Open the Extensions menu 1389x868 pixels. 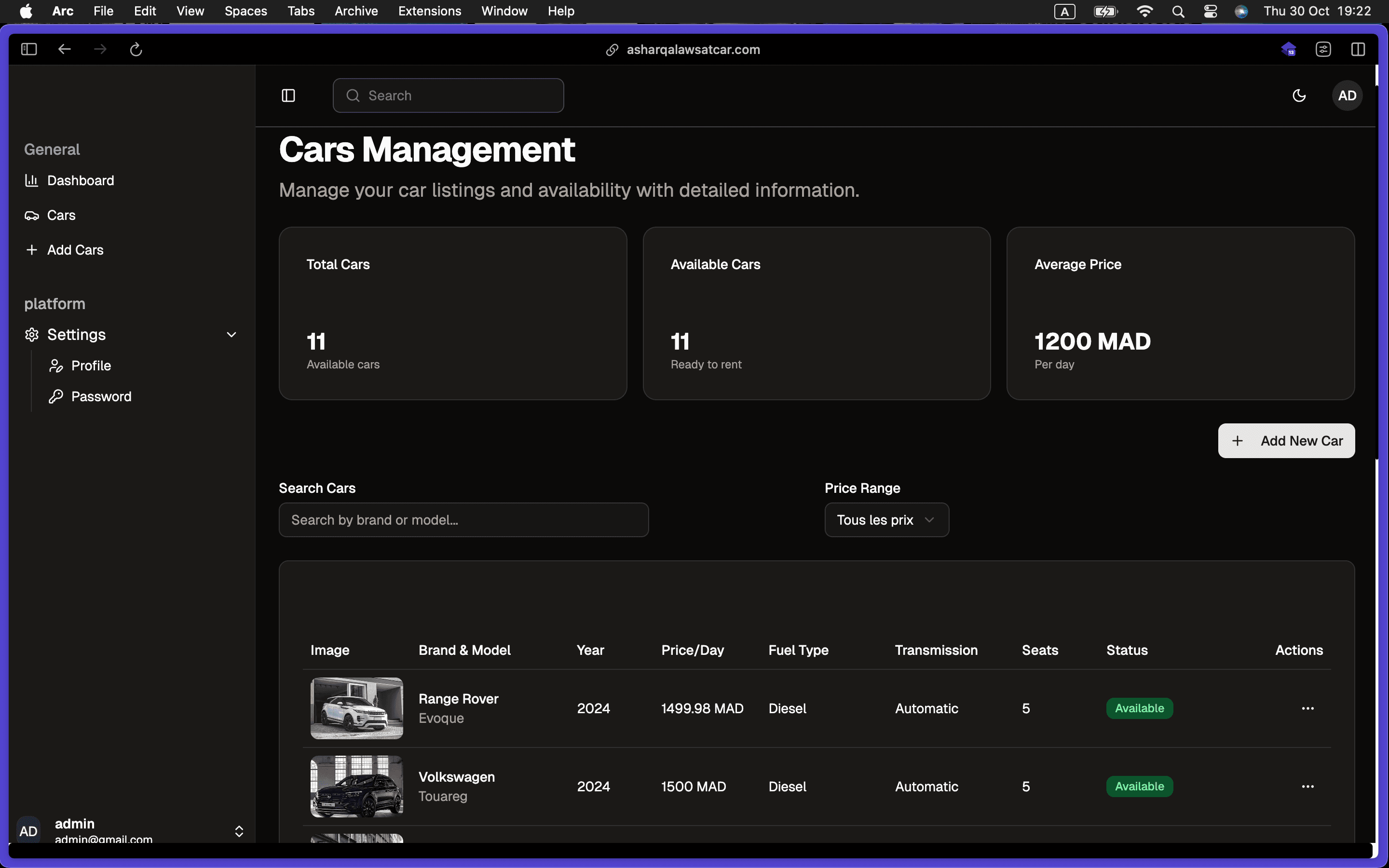point(429,11)
